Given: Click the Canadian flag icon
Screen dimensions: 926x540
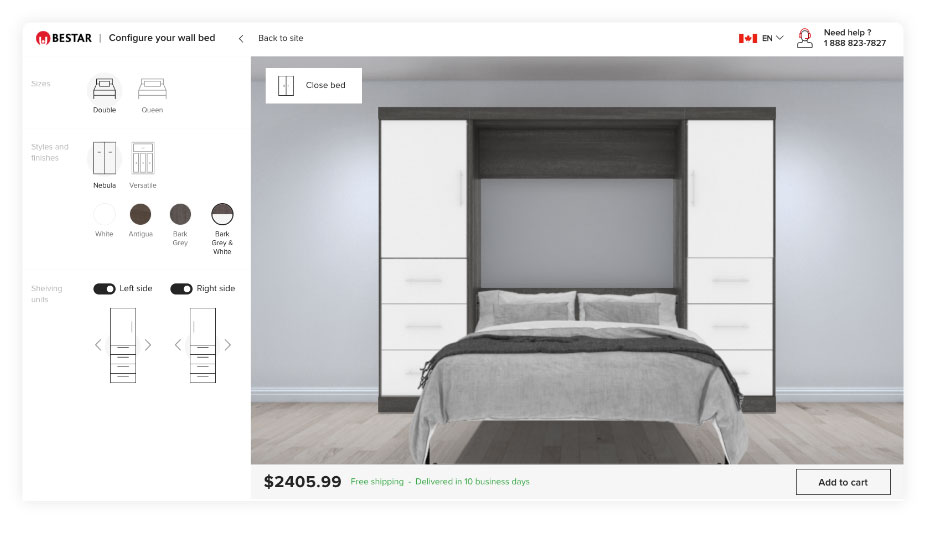Looking at the screenshot, I should 748,38.
